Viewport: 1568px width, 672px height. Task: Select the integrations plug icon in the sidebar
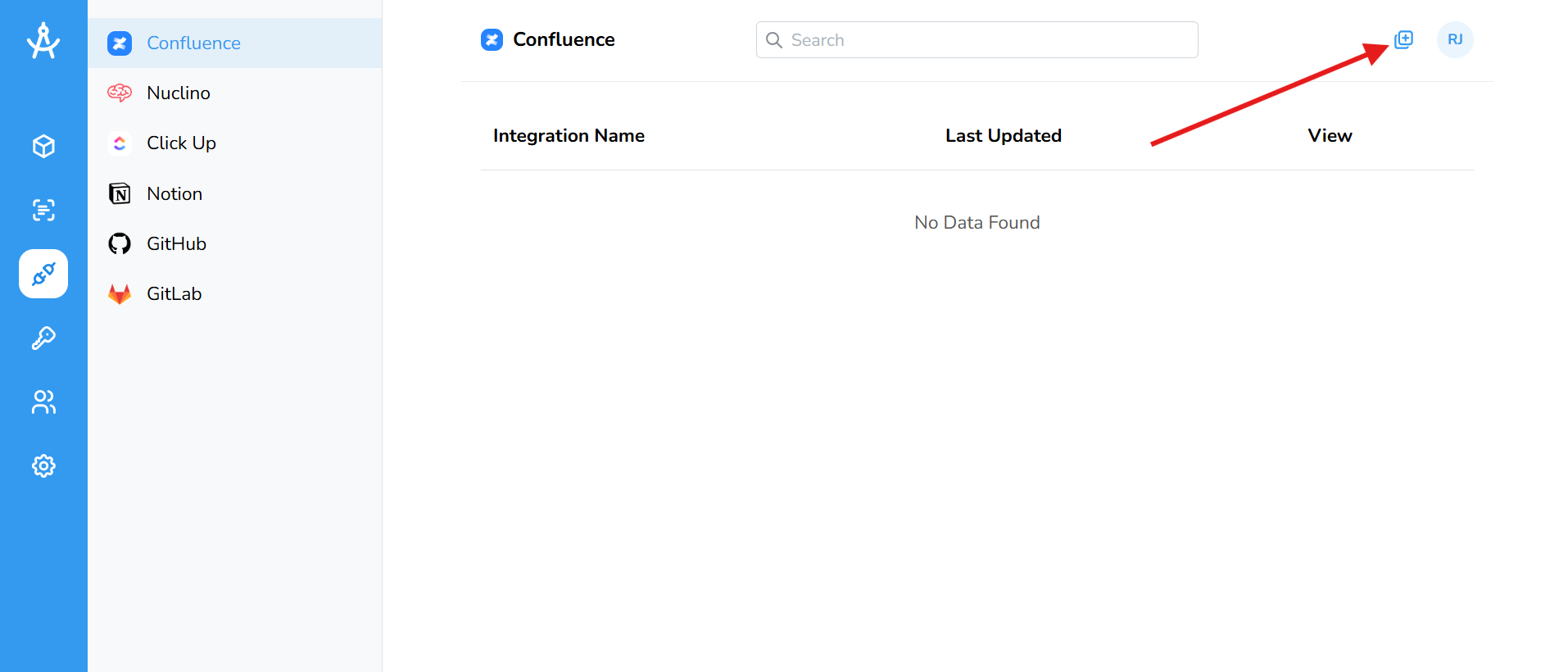(x=43, y=274)
